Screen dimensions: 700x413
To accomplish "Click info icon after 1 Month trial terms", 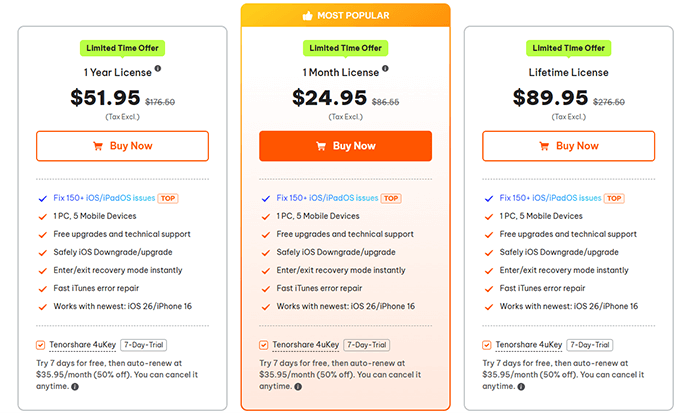I will tap(297, 387).
